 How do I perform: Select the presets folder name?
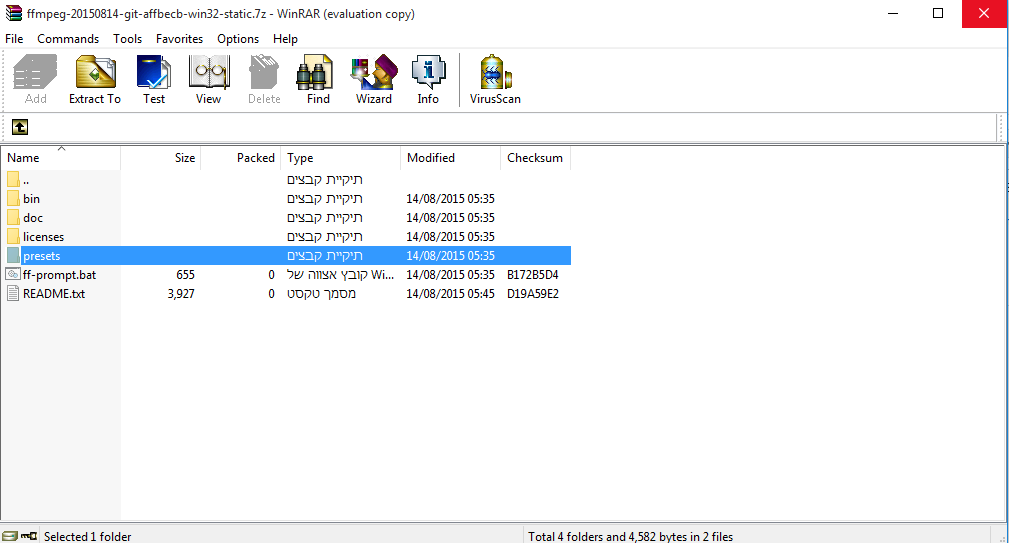pyautogui.click(x=42, y=255)
